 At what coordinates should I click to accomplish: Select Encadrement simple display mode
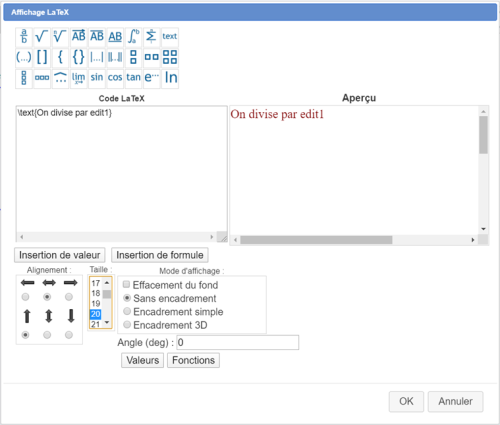pyautogui.click(x=127, y=311)
